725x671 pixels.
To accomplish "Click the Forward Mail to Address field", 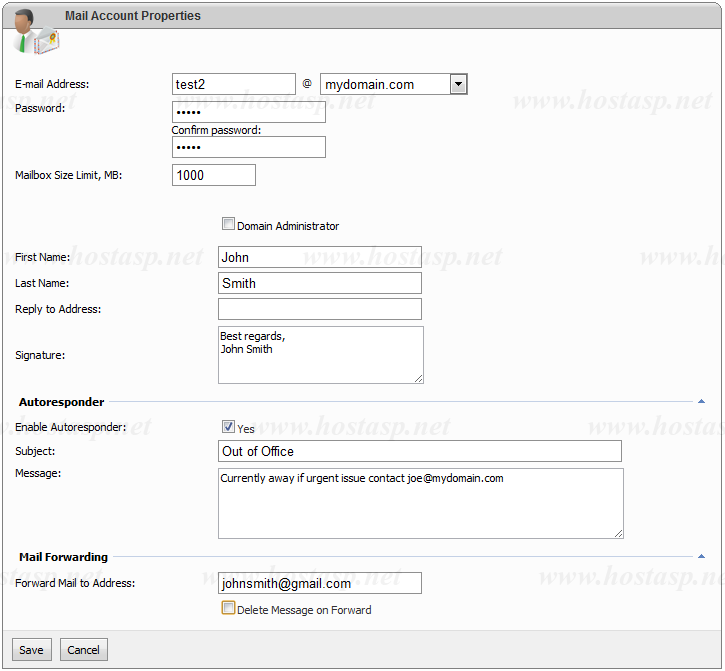I will coord(319,583).
